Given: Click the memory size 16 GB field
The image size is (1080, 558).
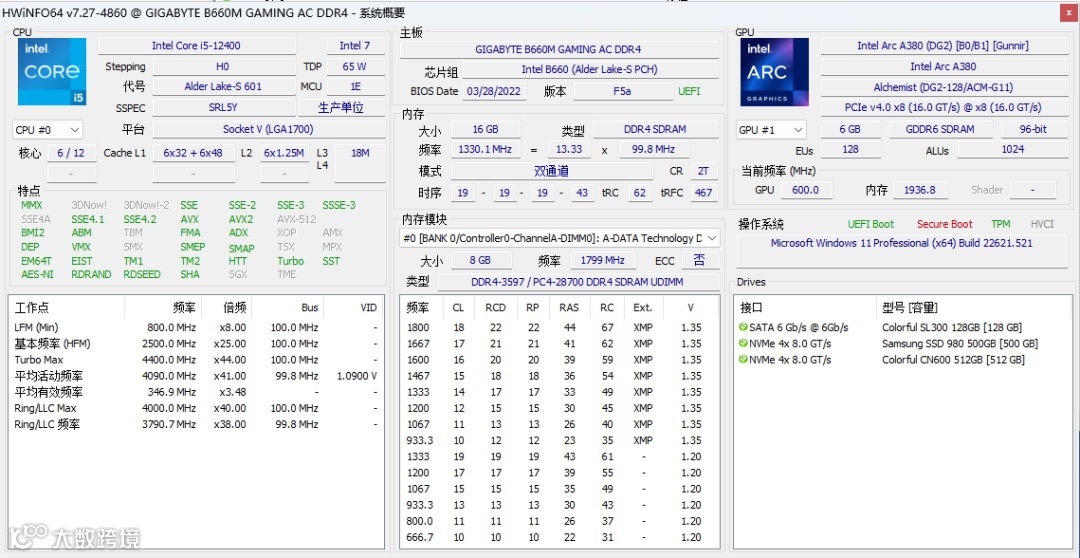Looking at the screenshot, I should (485, 130).
